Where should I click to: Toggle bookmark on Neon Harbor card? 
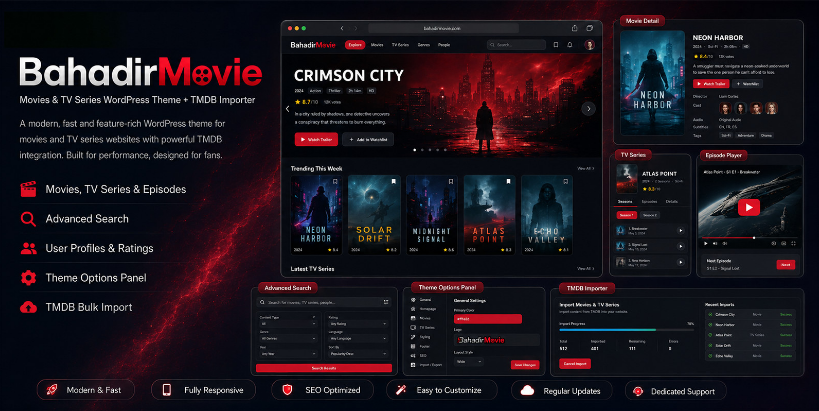(x=335, y=182)
